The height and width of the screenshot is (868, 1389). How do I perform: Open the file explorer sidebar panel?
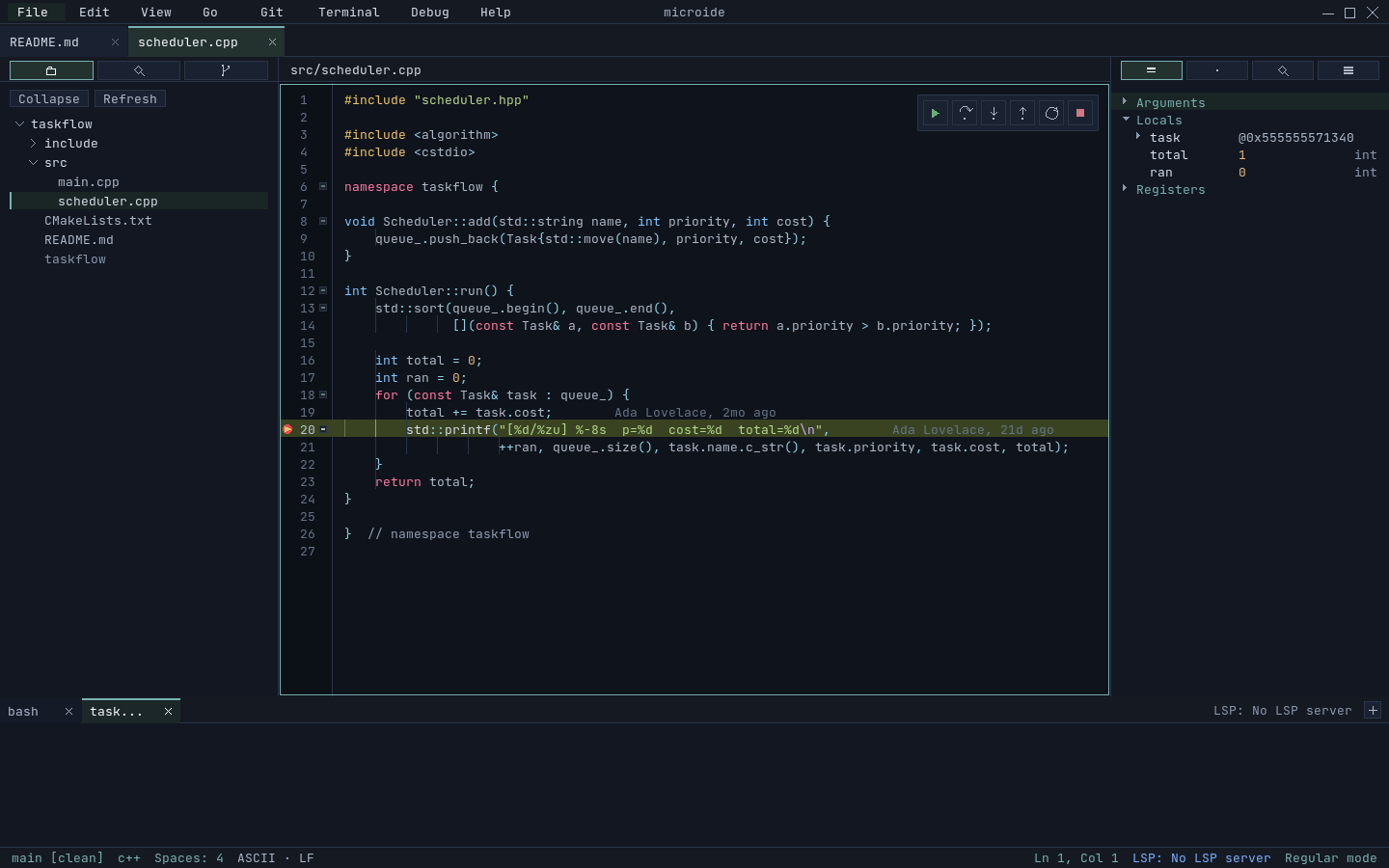pyautogui.click(x=51, y=70)
